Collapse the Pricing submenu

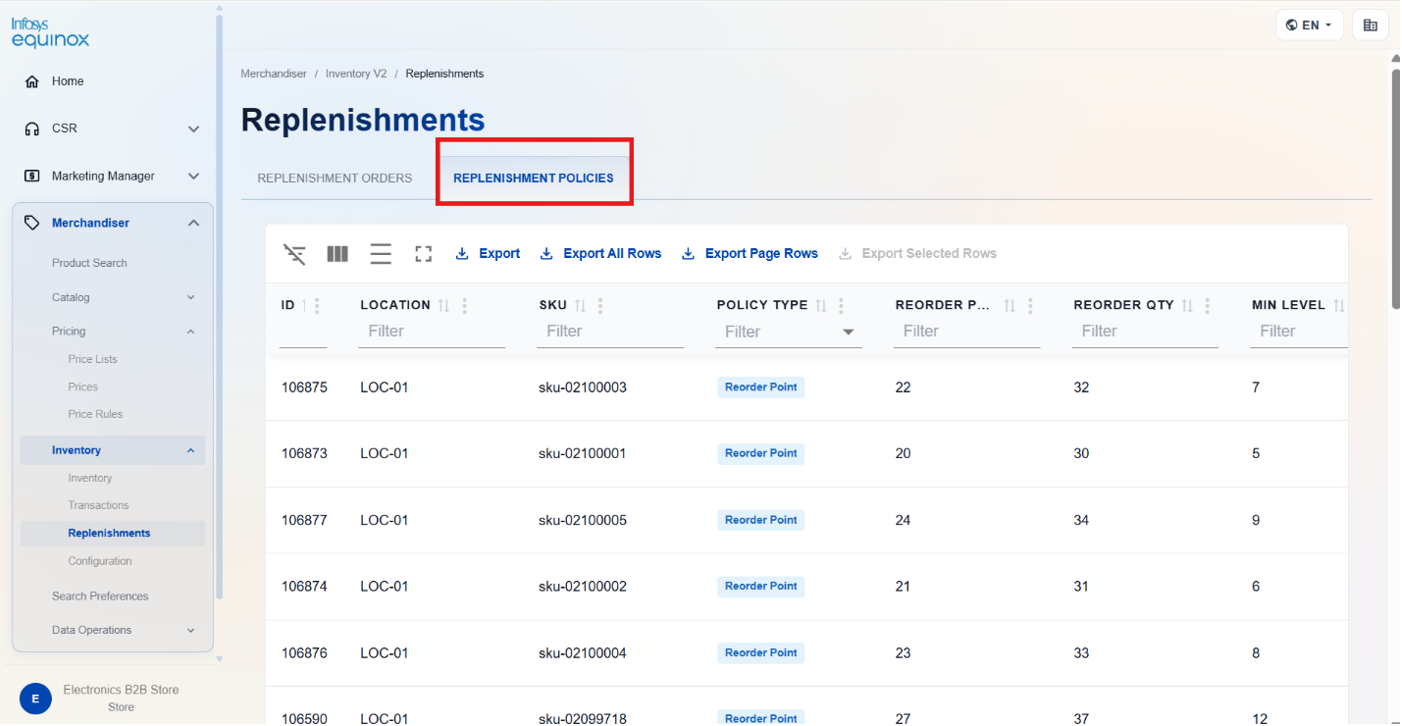[x=191, y=331]
